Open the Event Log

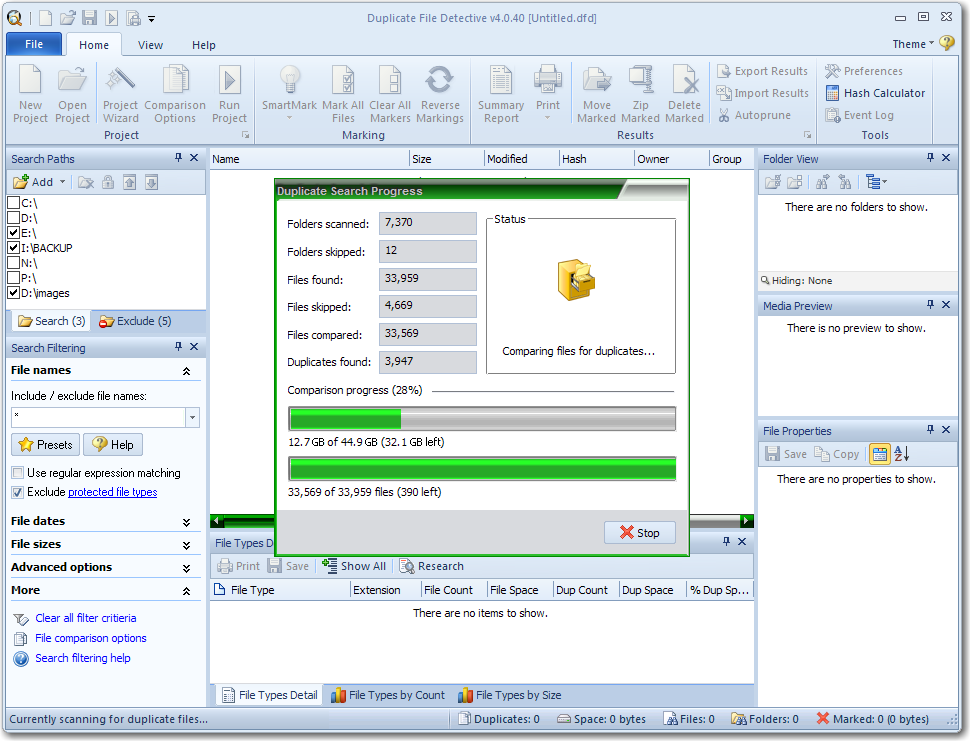pos(859,115)
